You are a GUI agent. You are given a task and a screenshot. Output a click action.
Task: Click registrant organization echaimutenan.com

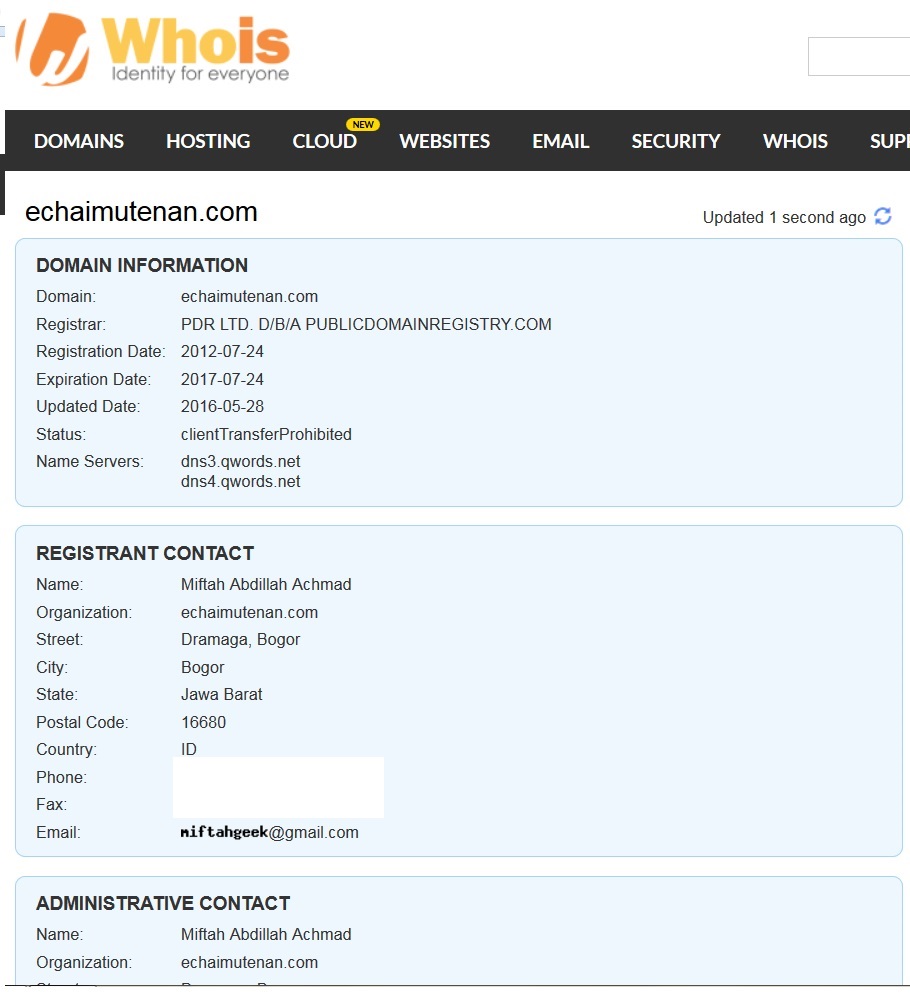click(249, 612)
